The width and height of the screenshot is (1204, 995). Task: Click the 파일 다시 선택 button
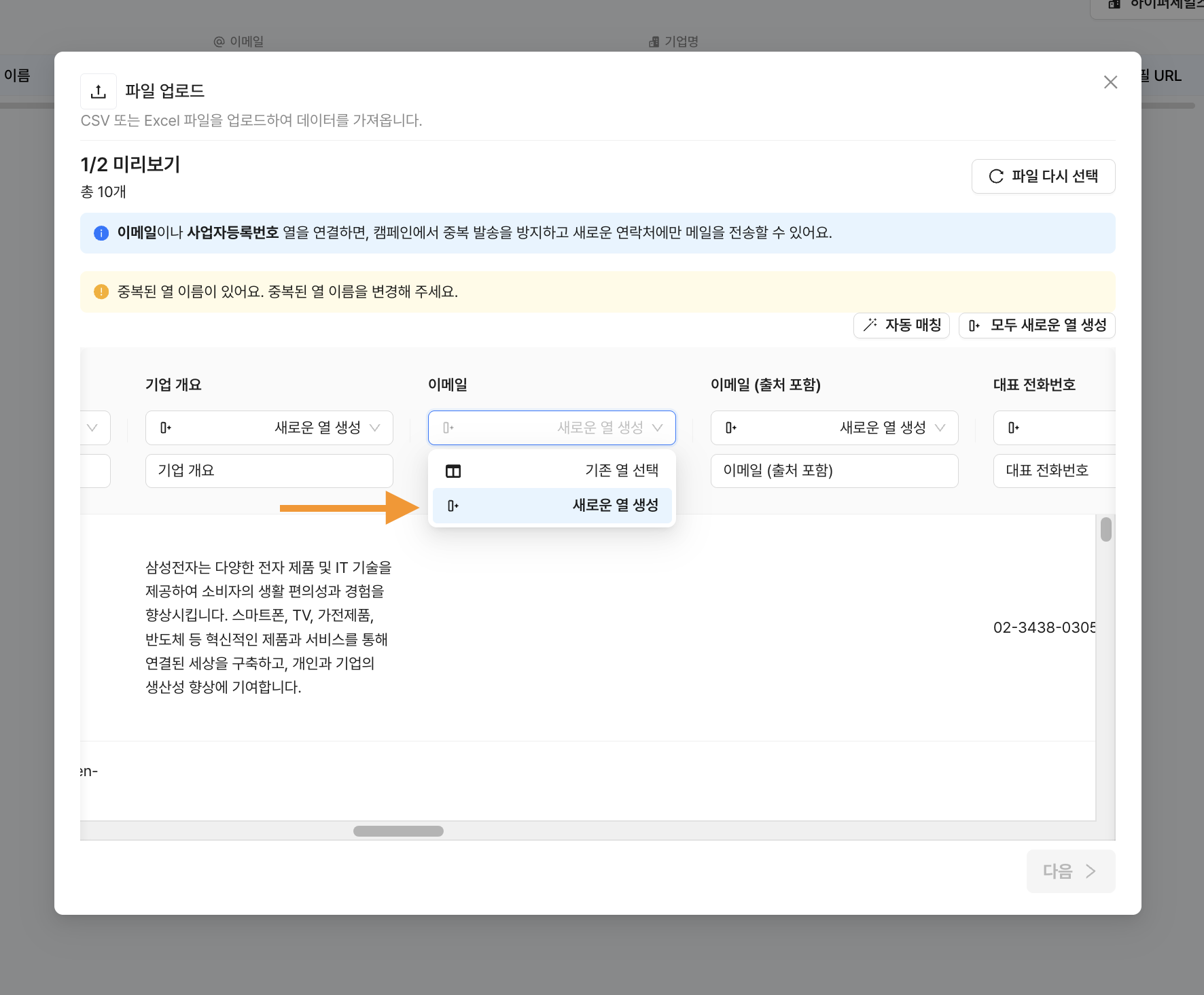[x=1043, y=177]
